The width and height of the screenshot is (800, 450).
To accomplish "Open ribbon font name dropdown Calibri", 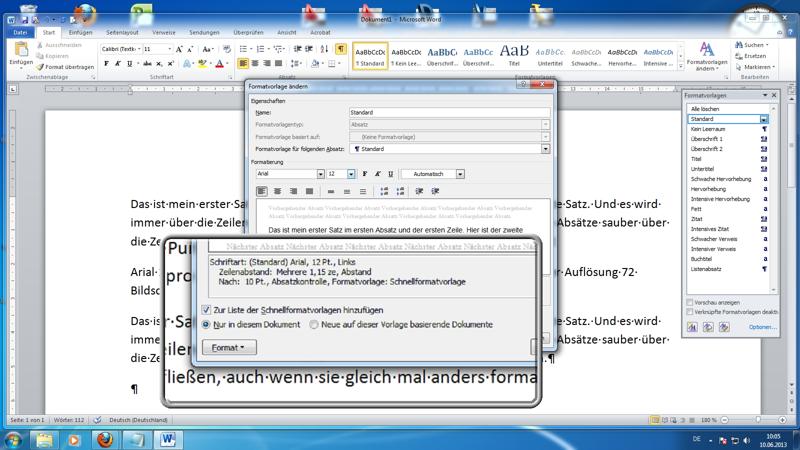I will pos(138,49).
